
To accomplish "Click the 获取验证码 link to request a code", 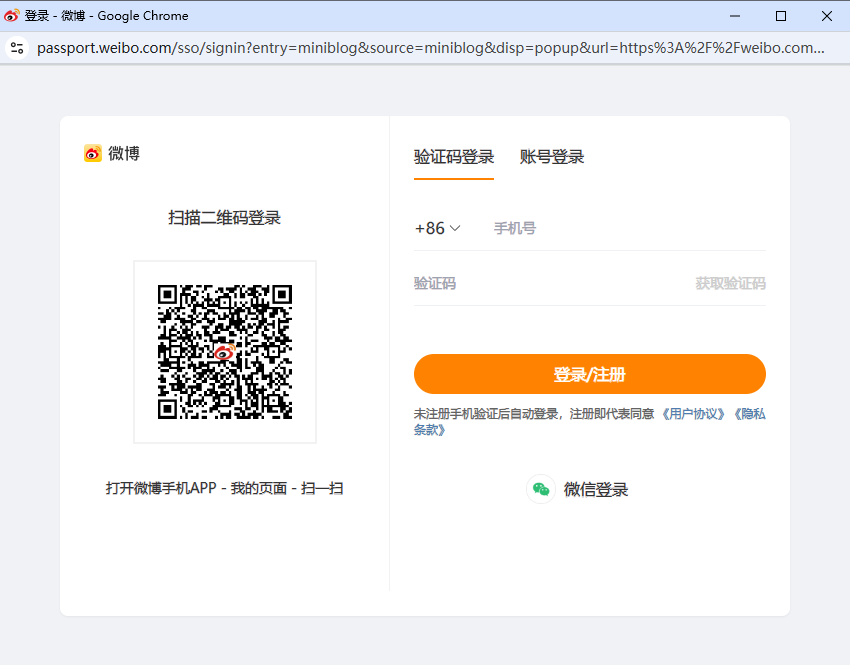I will 728,283.
